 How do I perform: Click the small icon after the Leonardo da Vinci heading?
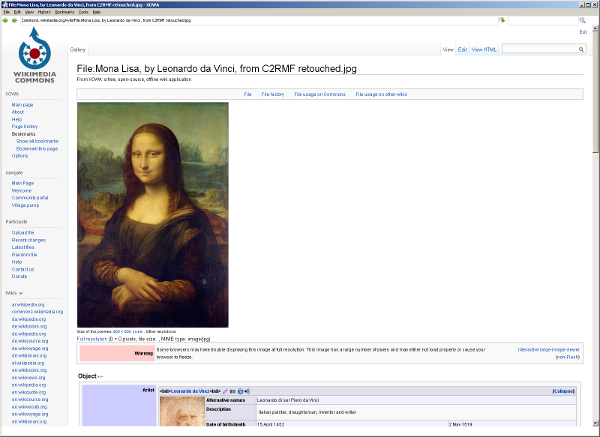(x=226, y=390)
